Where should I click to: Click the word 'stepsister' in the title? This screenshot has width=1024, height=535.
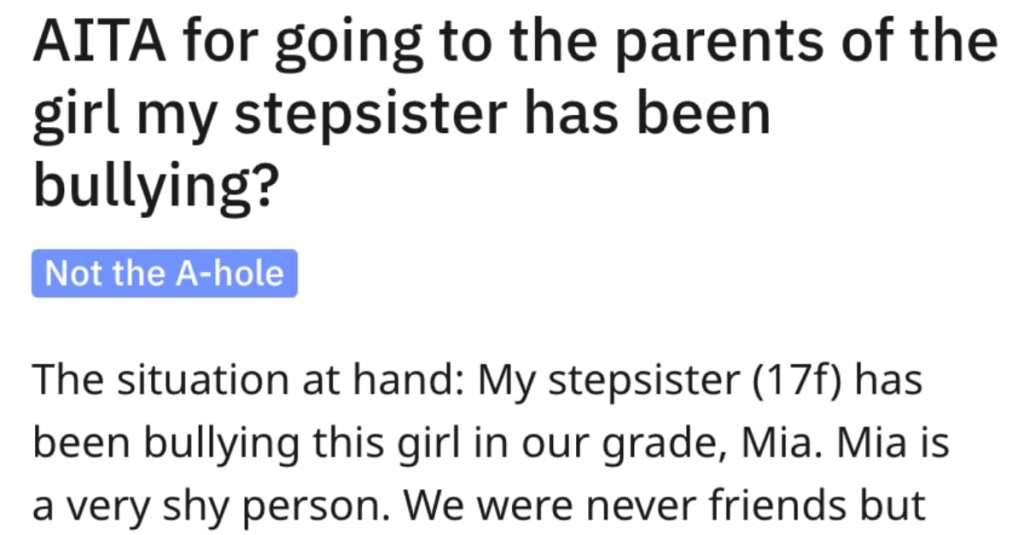tap(370, 114)
